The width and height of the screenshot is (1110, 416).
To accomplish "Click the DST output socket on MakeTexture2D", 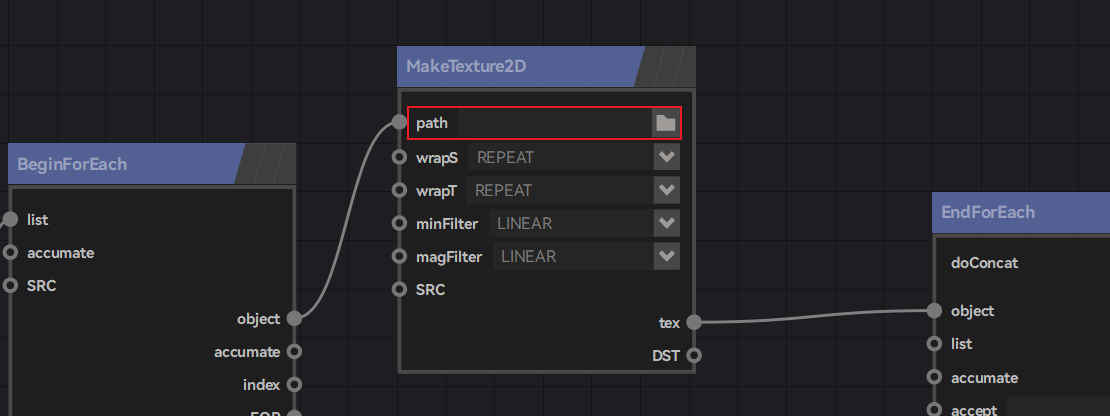I will [x=694, y=355].
